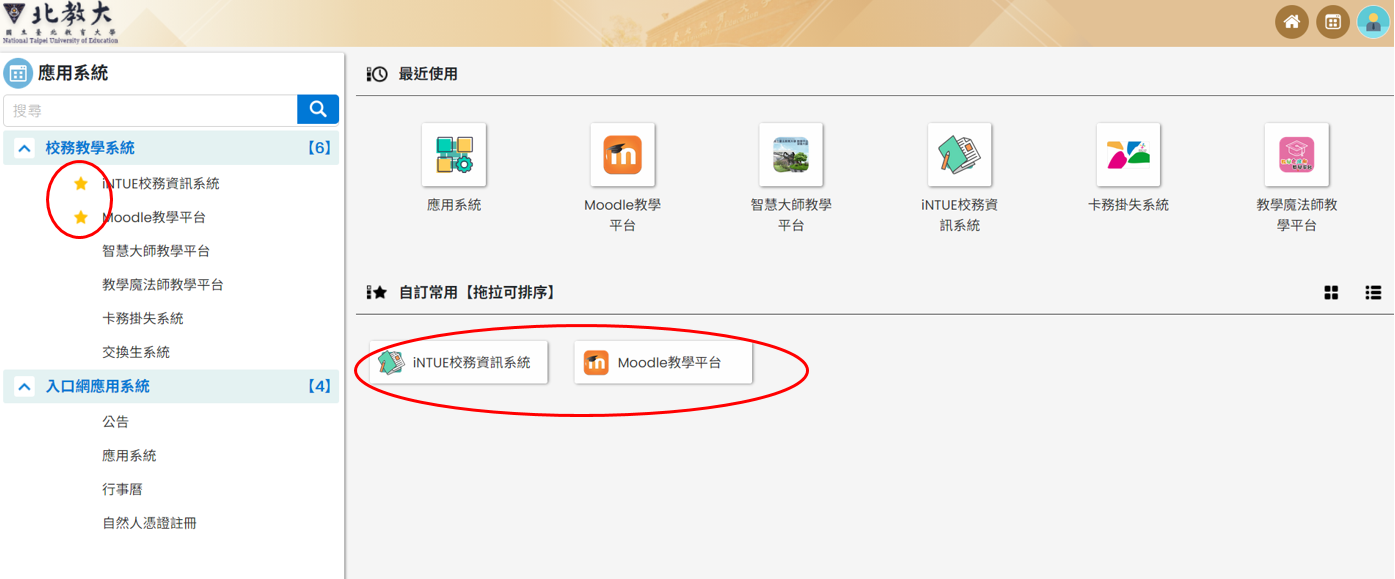Screen dimensions: 1395x579
Task: Toggle the favorite star for Moodle教學平台
Action: (81, 217)
